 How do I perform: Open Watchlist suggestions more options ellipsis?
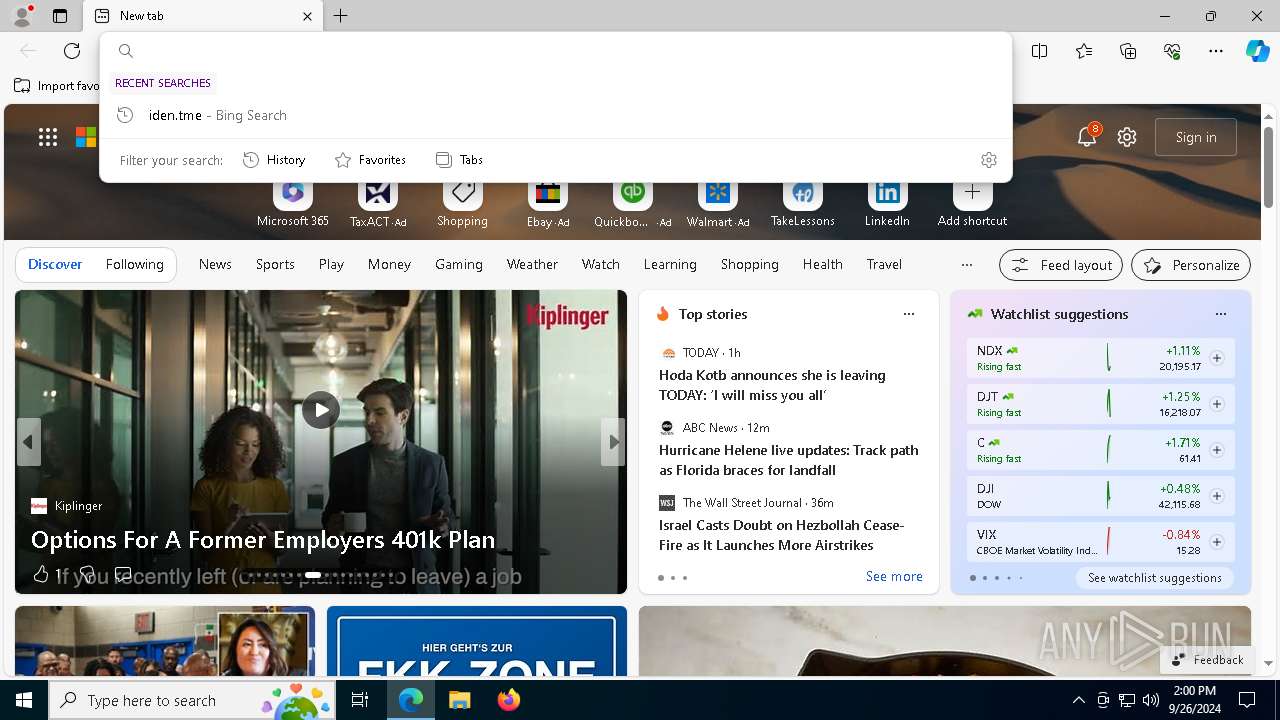(x=1221, y=314)
